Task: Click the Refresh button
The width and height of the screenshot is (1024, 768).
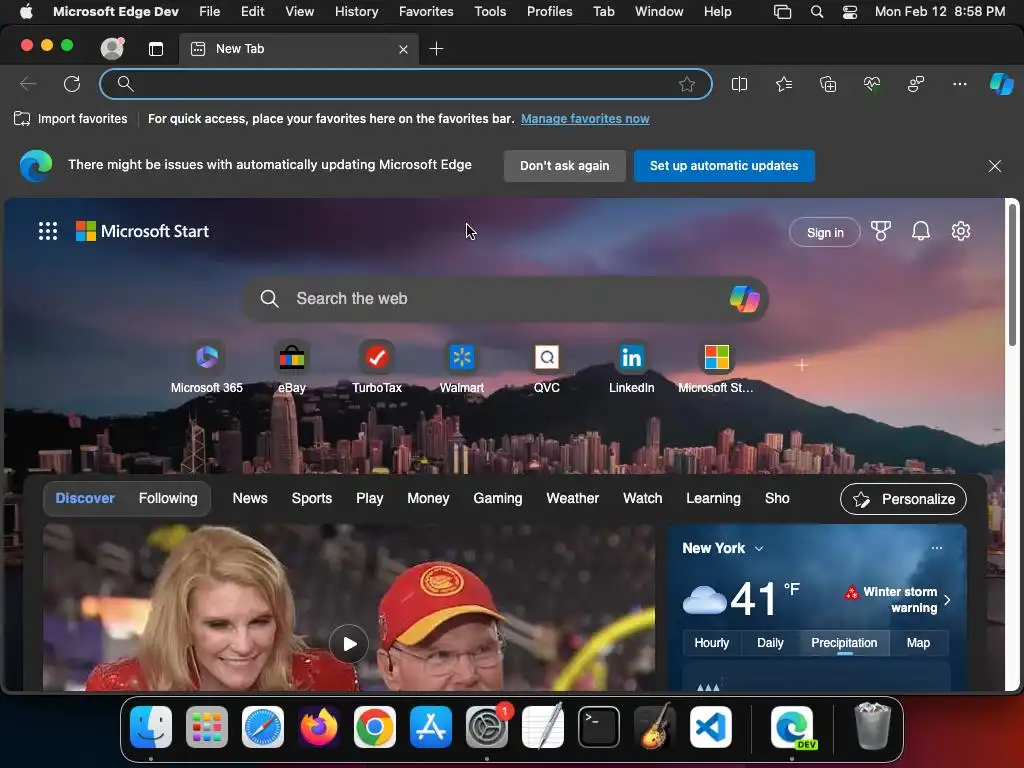Action: [72, 84]
